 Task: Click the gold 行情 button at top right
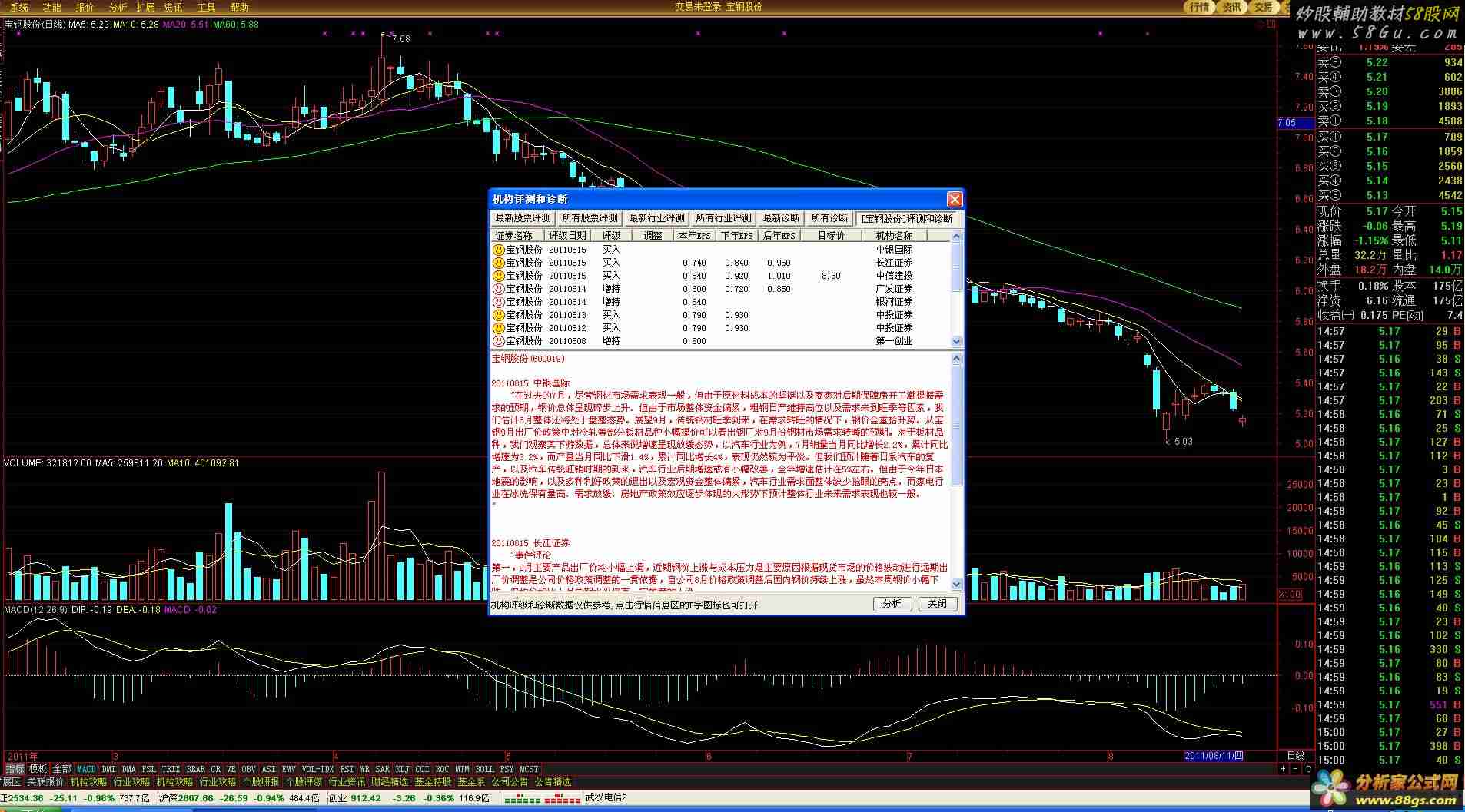click(x=1199, y=7)
